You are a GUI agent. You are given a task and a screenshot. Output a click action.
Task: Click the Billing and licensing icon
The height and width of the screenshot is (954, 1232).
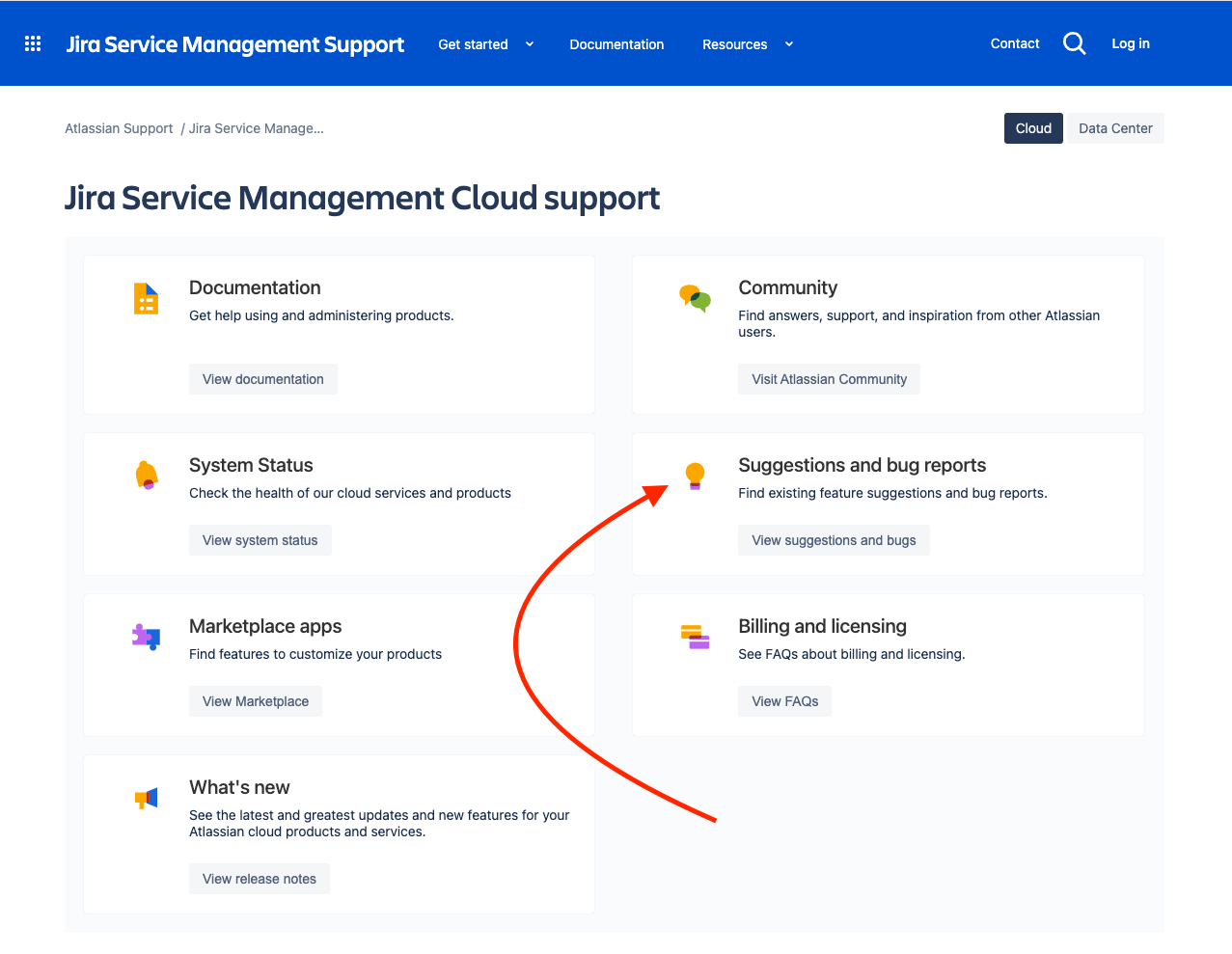(695, 637)
